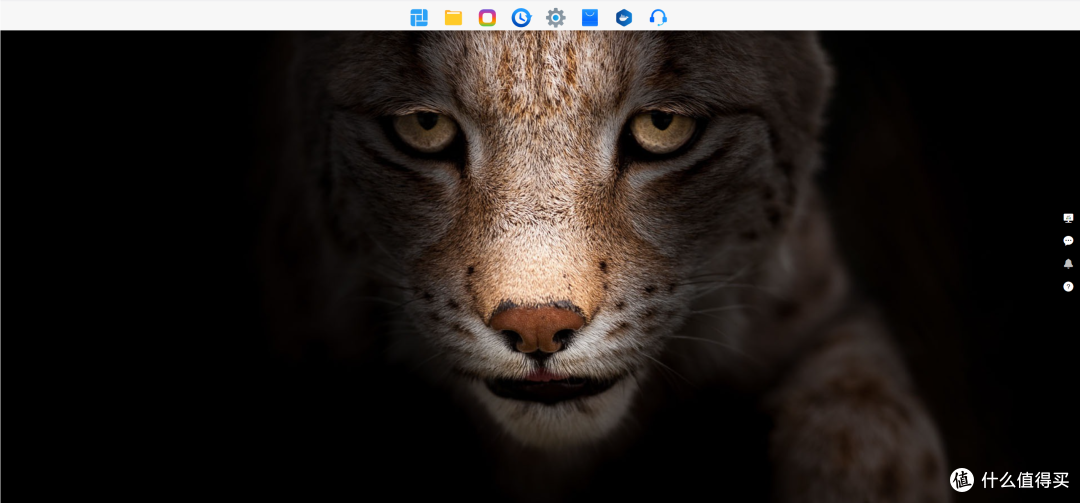Click the lynx's left-side eye on wallpaper

tap(425, 130)
